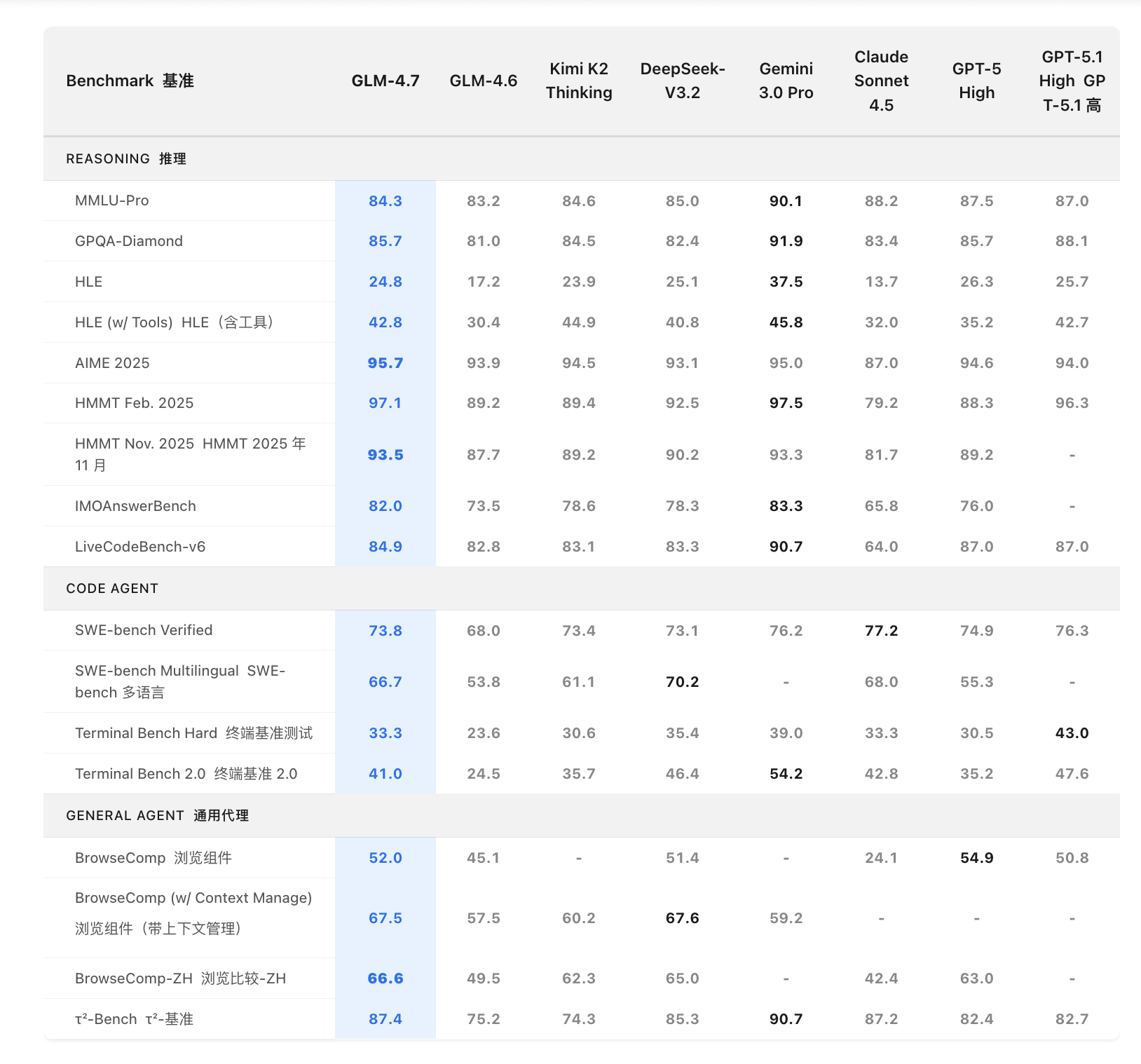
Task: Select Gemini score 83.3 for IMOAnswerBench
Action: click(786, 506)
